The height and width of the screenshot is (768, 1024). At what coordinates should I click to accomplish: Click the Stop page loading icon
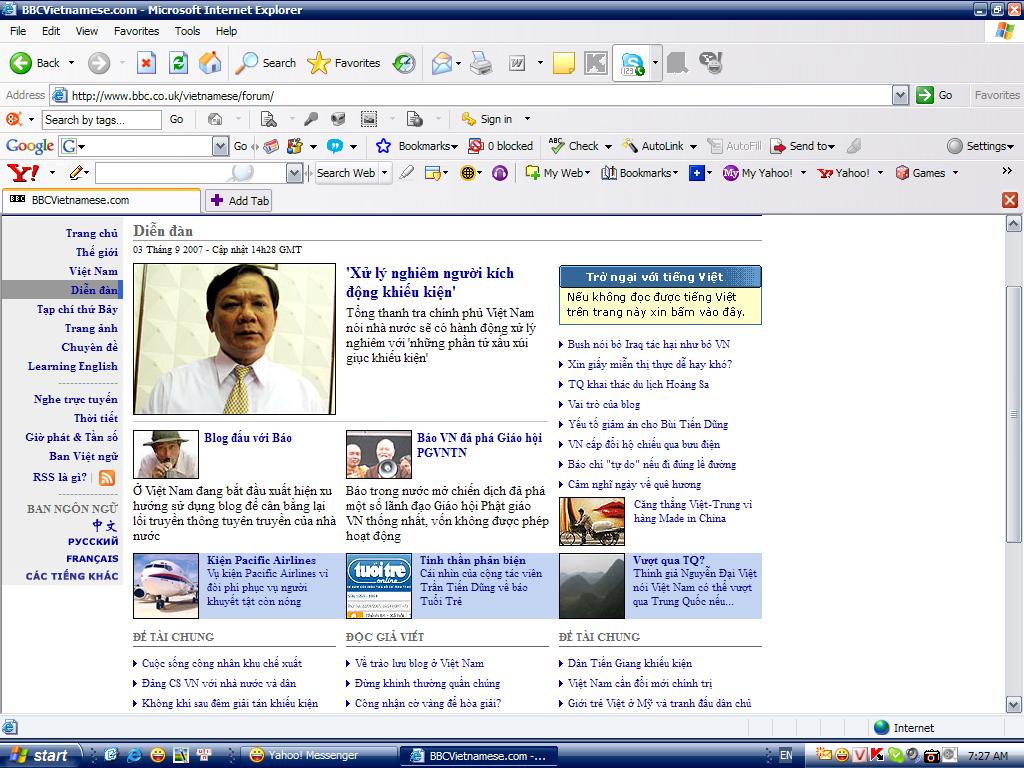146,63
